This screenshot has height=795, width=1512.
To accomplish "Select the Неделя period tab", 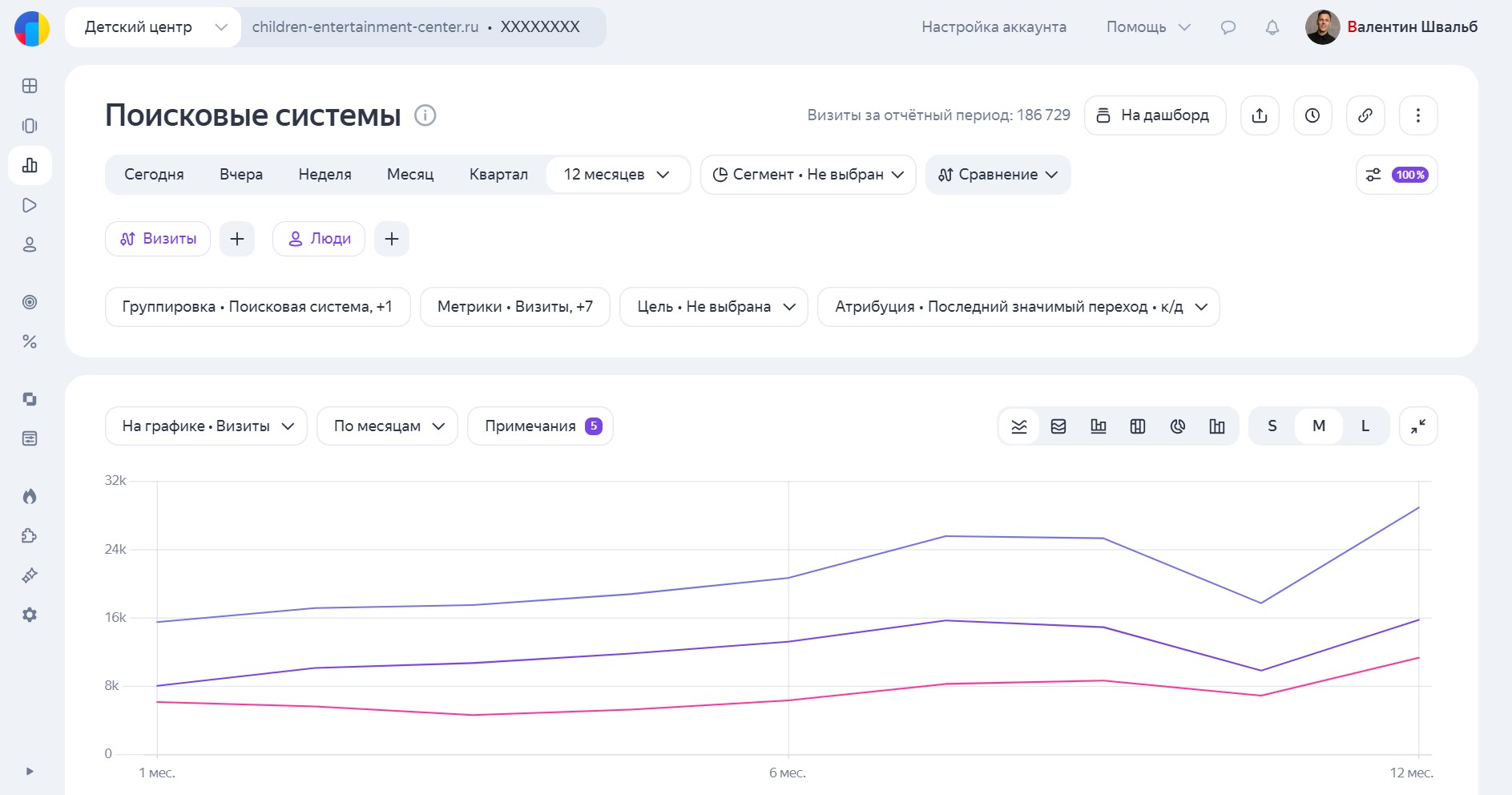I will point(325,175).
